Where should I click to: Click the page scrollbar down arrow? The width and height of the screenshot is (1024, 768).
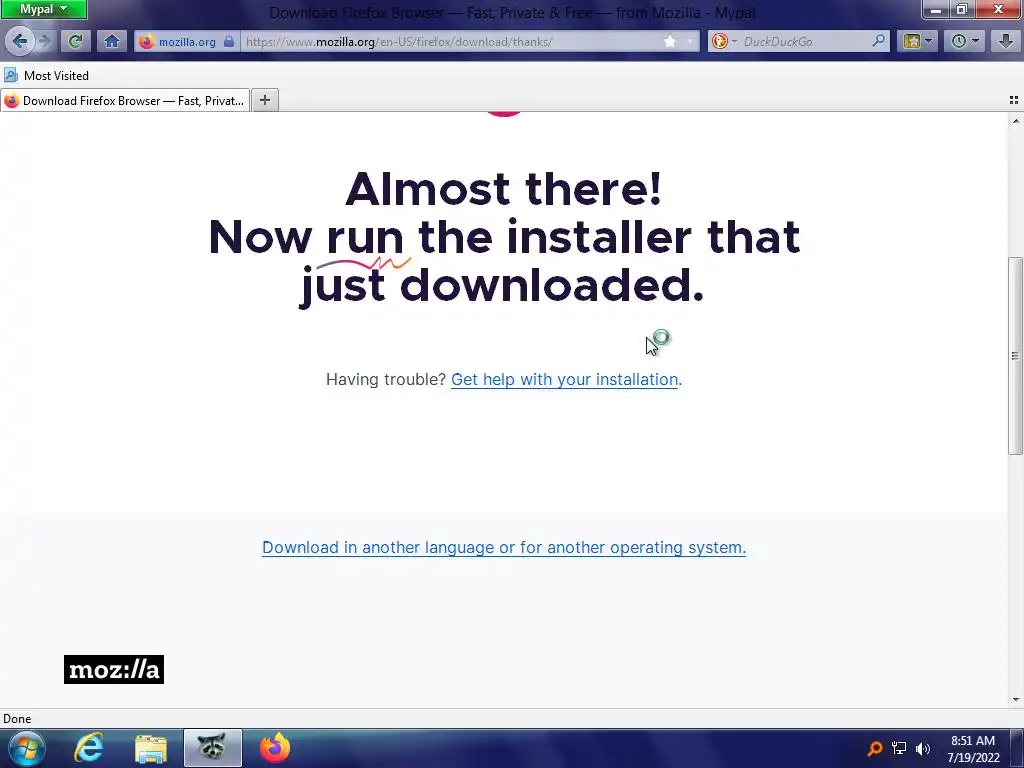click(1016, 700)
